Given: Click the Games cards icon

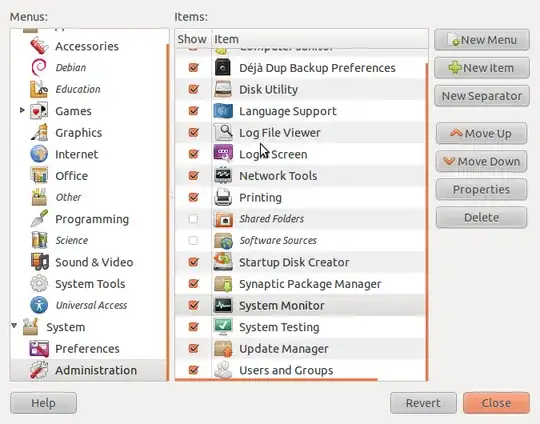Looking at the screenshot, I should [39, 111].
